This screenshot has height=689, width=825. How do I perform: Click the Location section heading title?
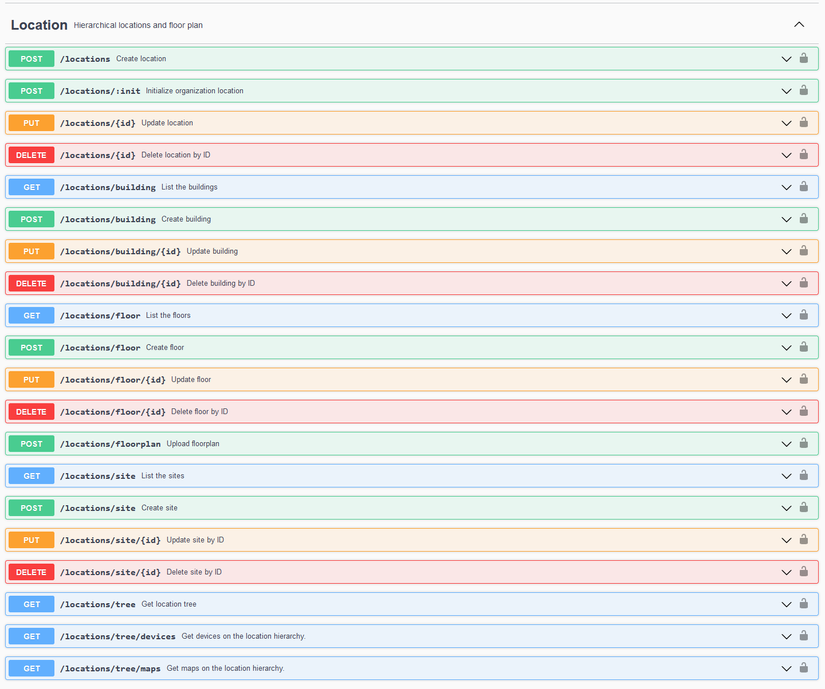click(x=39, y=25)
